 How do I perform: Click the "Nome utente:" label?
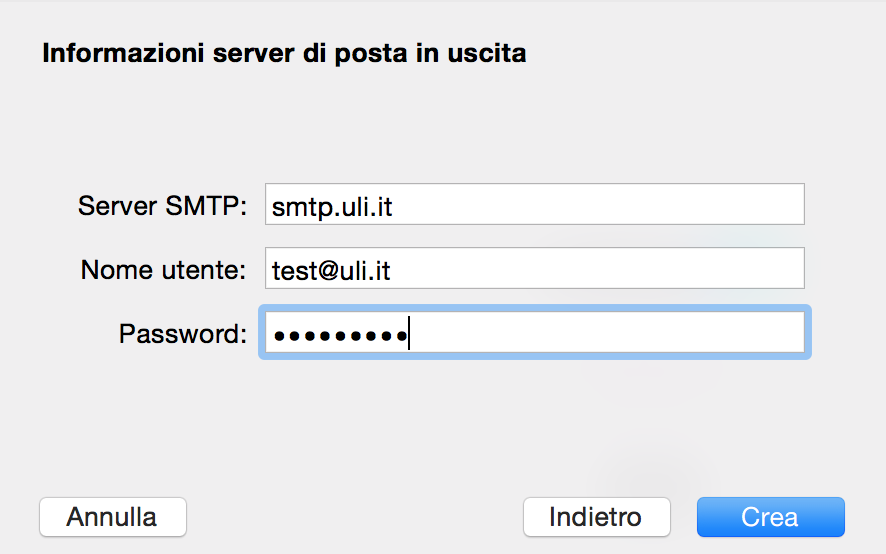163,269
